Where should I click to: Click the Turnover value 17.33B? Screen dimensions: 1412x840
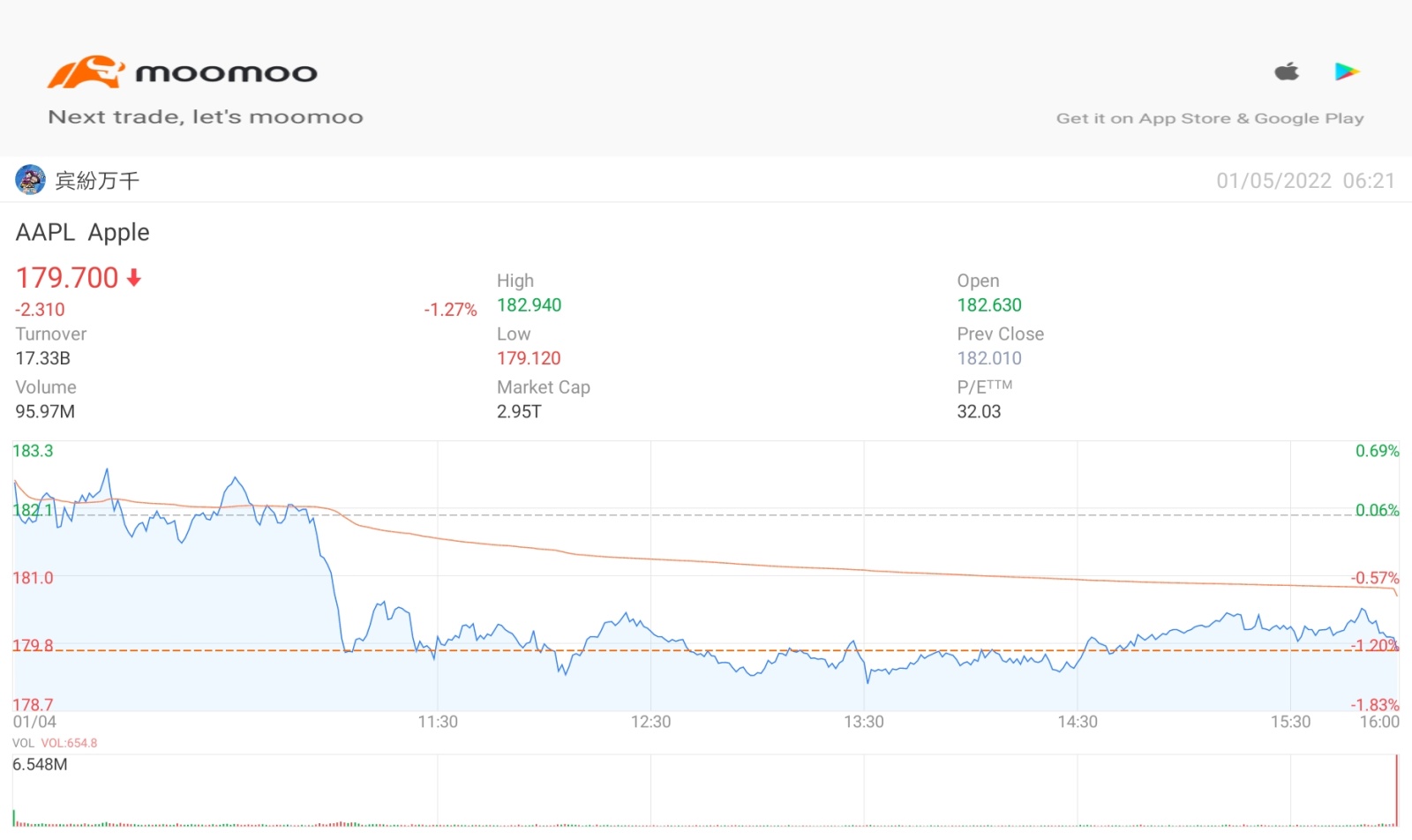pos(42,358)
